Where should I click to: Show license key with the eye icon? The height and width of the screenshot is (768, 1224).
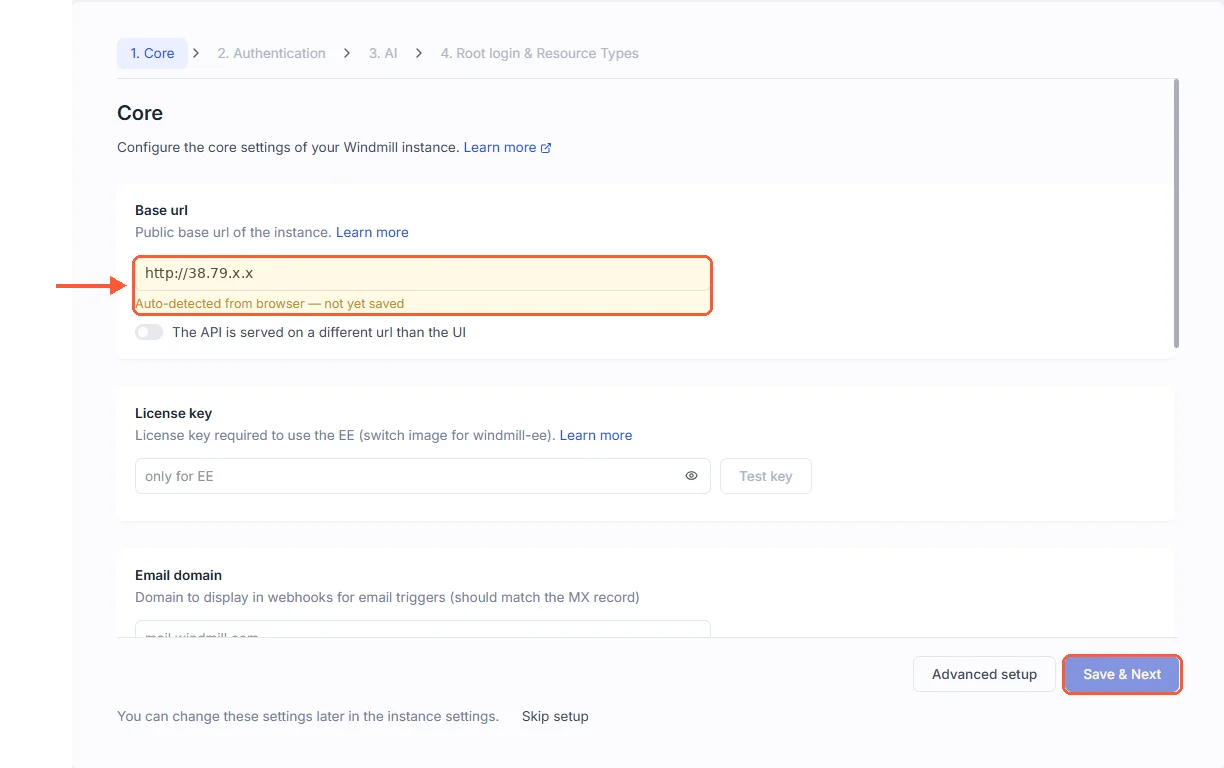[x=691, y=476]
